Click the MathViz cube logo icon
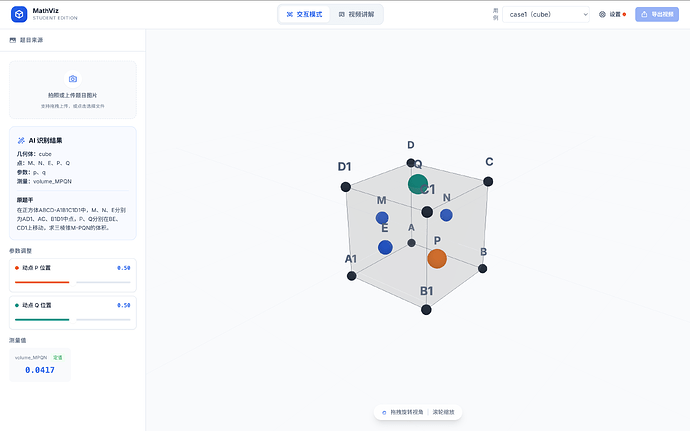The image size is (690, 431). coord(17,15)
